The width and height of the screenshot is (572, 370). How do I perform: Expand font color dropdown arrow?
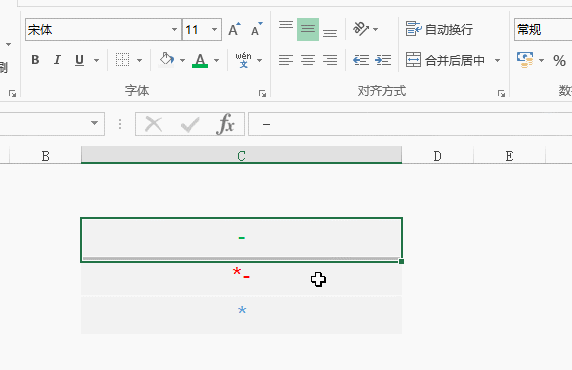pyautogui.click(x=216, y=60)
